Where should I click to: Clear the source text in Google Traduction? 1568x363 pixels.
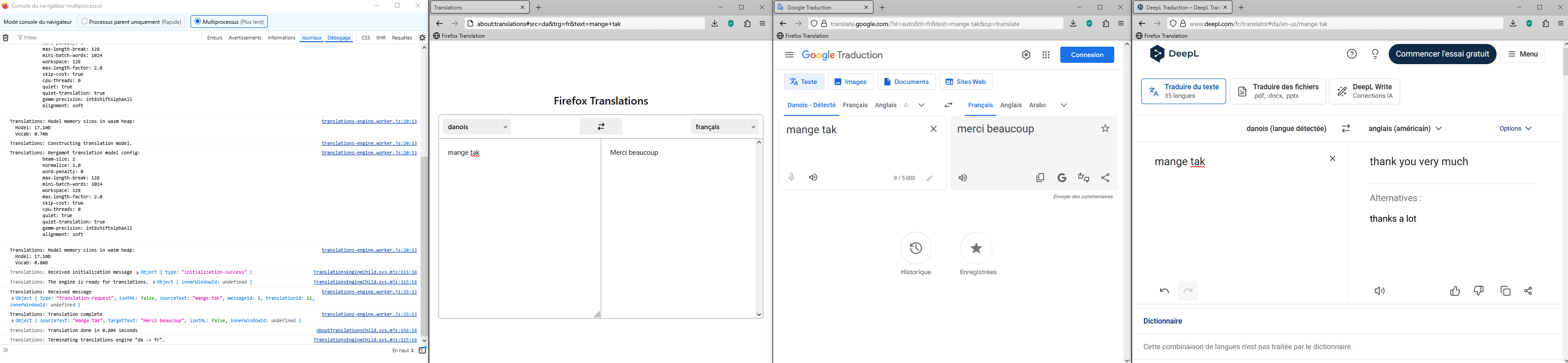point(934,129)
